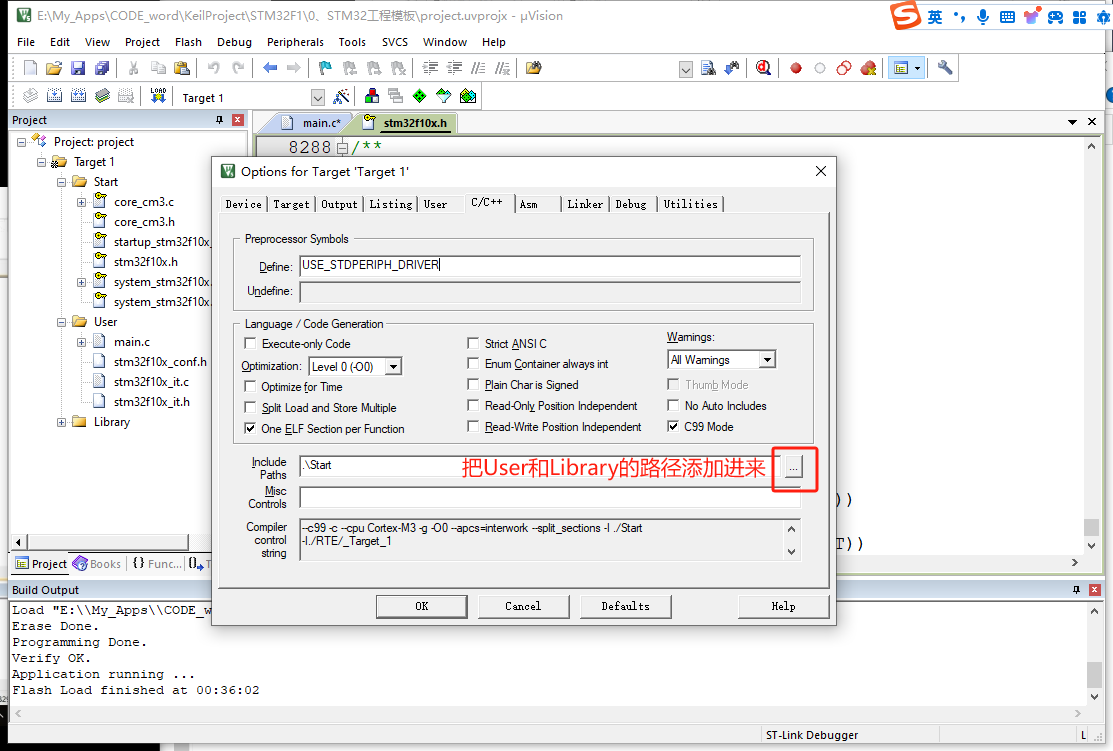This screenshot has height=751, width=1113.
Task: Expand the Library group
Action: pos(62,422)
